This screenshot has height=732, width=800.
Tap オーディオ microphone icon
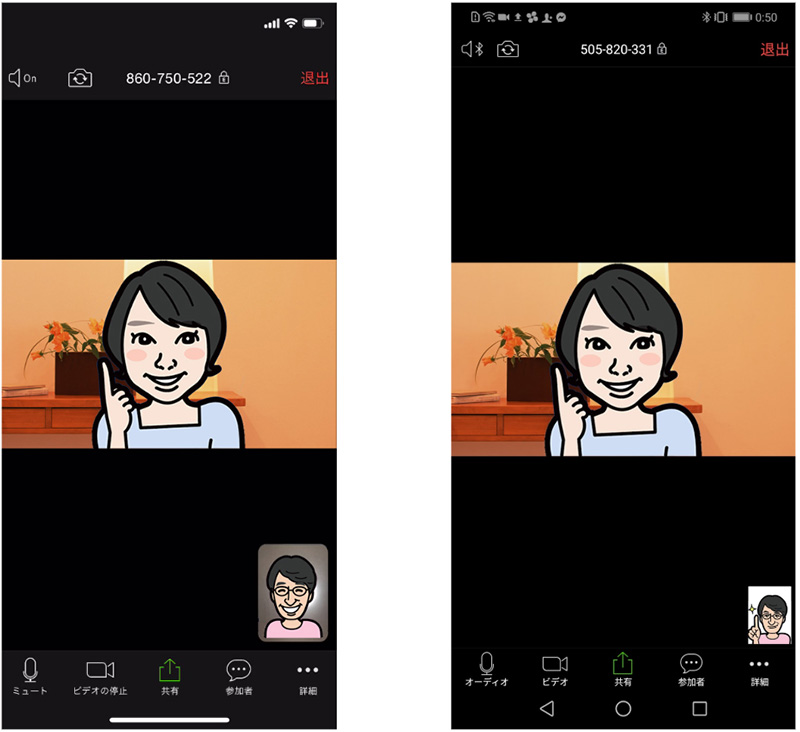pos(487,668)
